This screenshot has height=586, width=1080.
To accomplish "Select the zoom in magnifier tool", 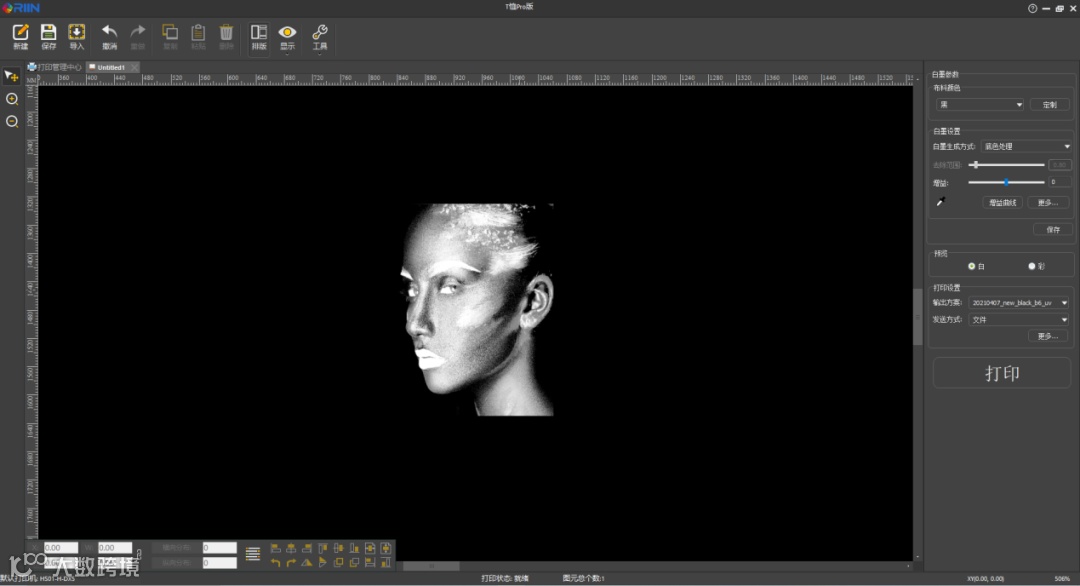I will [x=12, y=99].
